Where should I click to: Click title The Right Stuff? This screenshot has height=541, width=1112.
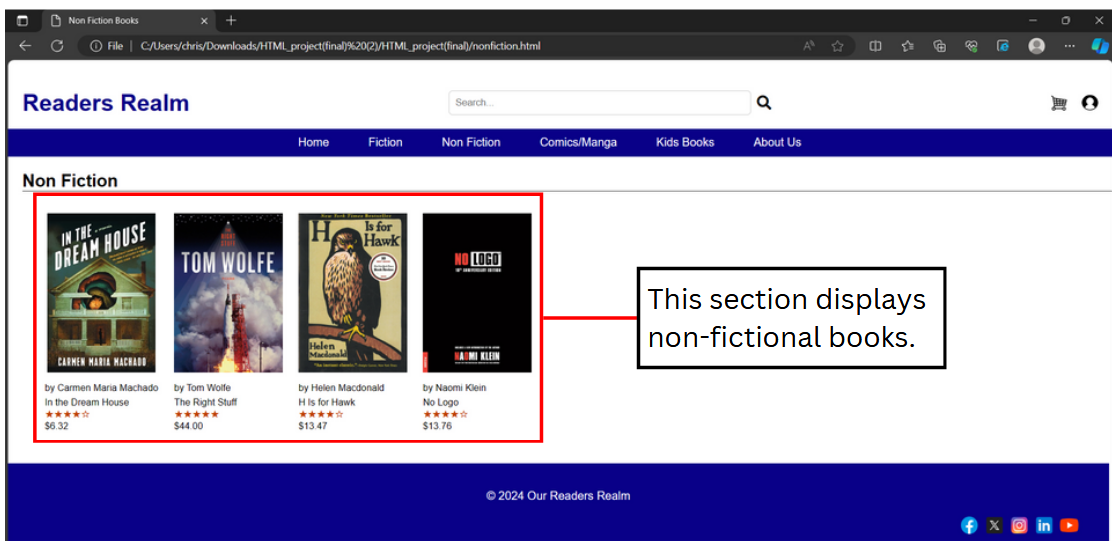(x=206, y=402)
